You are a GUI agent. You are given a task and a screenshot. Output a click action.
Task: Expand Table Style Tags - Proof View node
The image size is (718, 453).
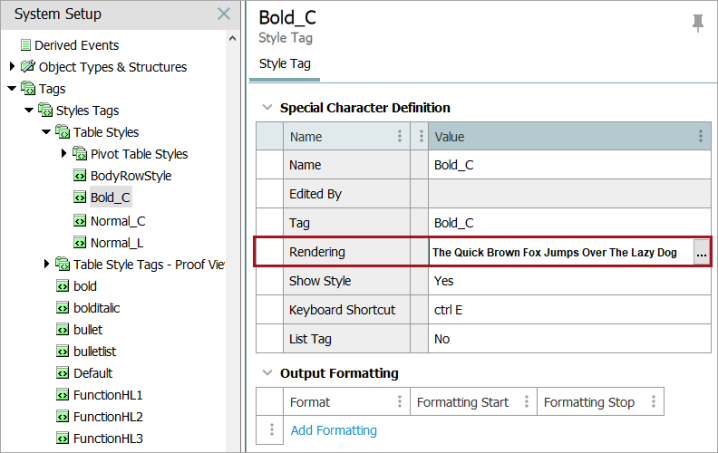point(46,264)
